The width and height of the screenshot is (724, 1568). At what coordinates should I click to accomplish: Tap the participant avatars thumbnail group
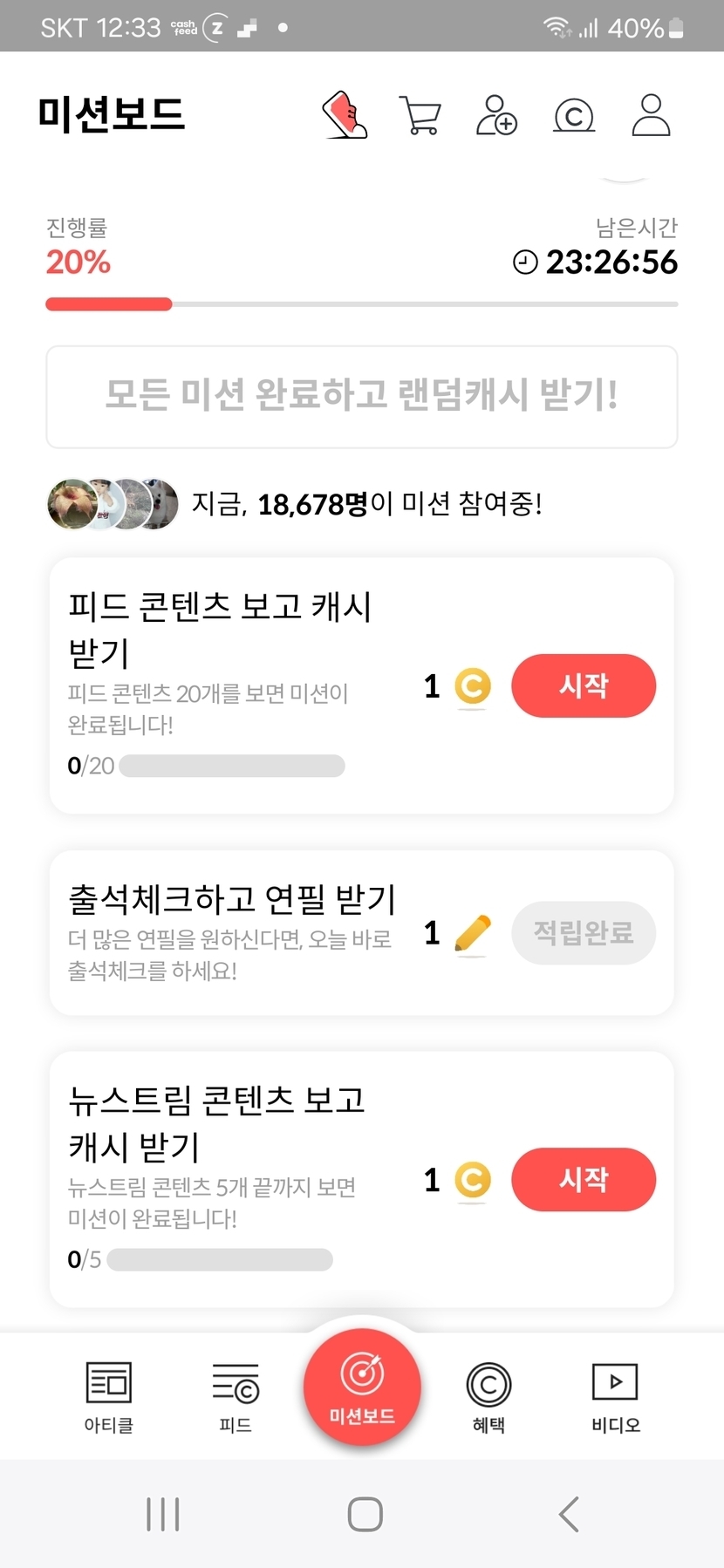click(x=113, y=504)
